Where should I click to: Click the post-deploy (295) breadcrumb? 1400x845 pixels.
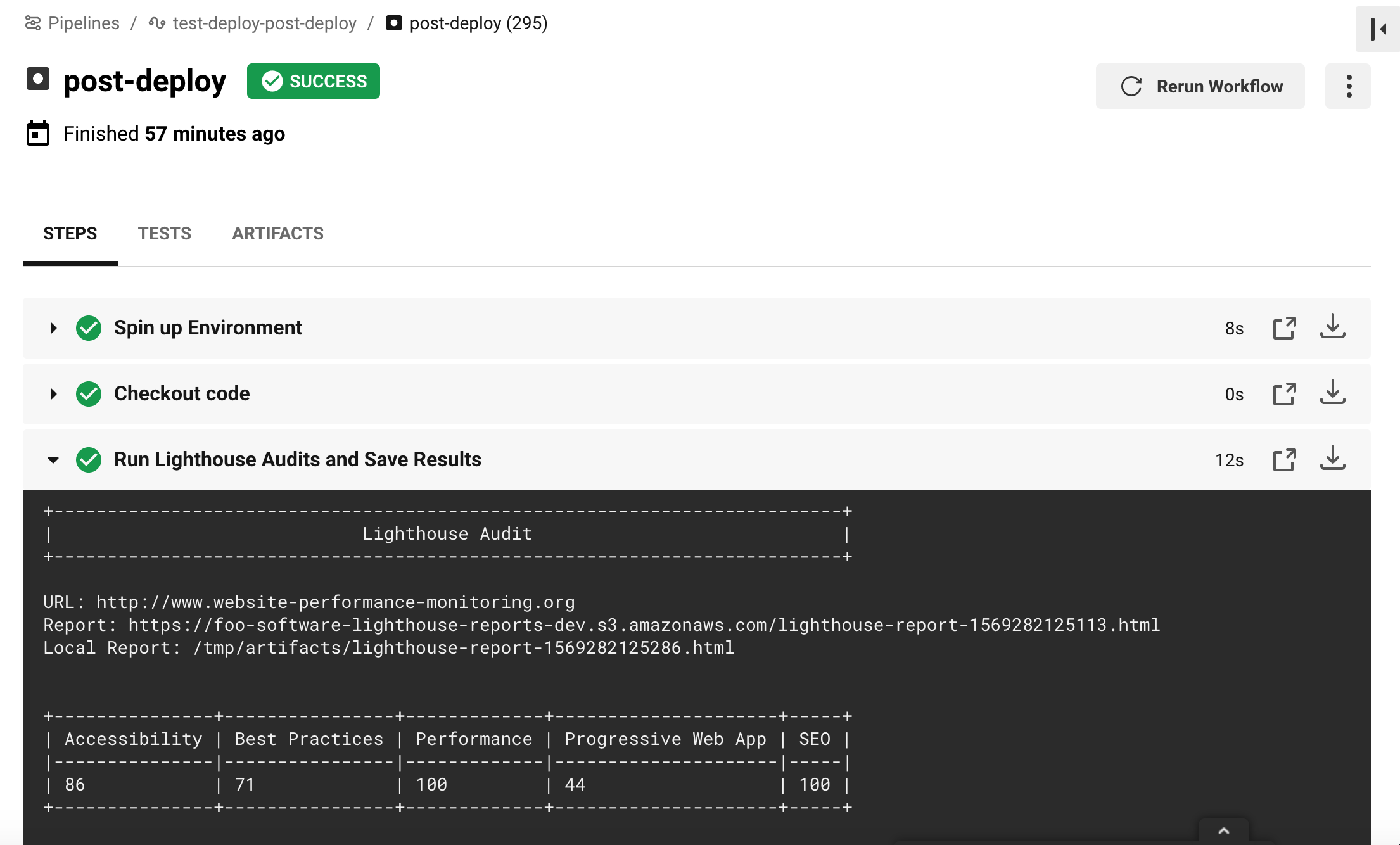478,23
